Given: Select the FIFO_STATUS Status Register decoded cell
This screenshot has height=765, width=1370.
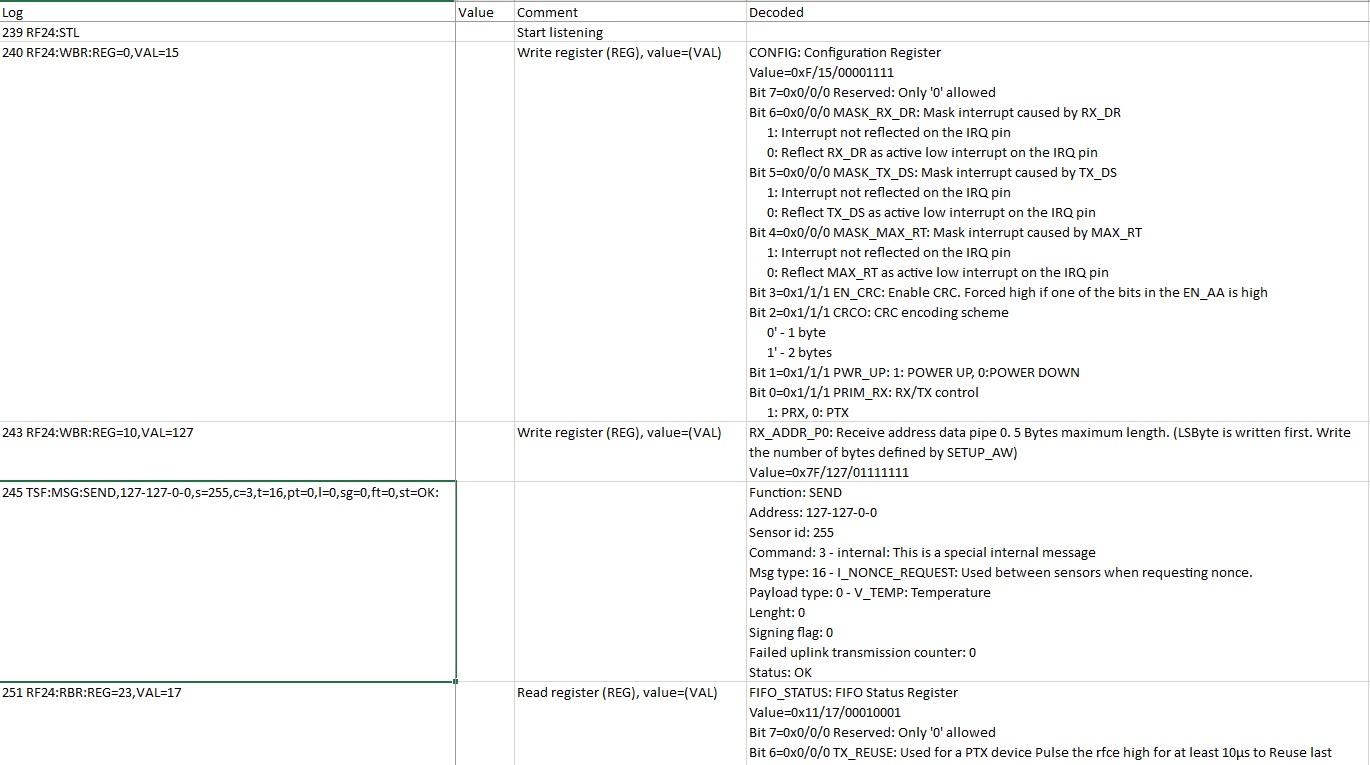Looking at the screenshot, I should pyautogui.click(x=1056, y=722).
